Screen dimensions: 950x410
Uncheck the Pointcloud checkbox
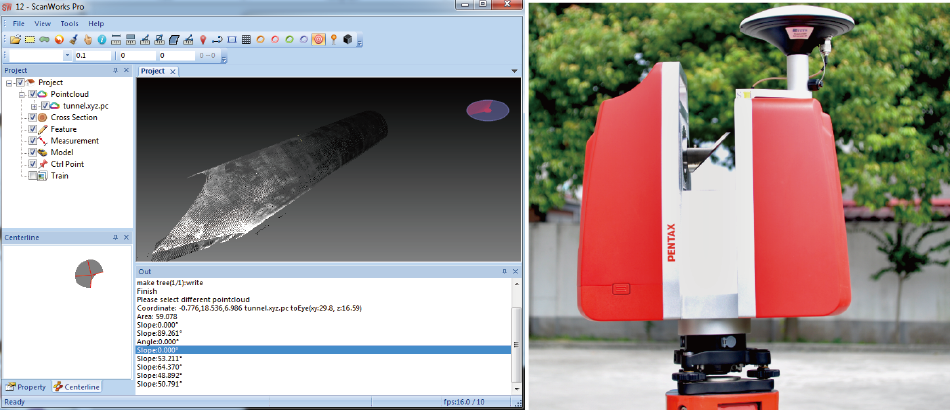(x=33, y=94)
